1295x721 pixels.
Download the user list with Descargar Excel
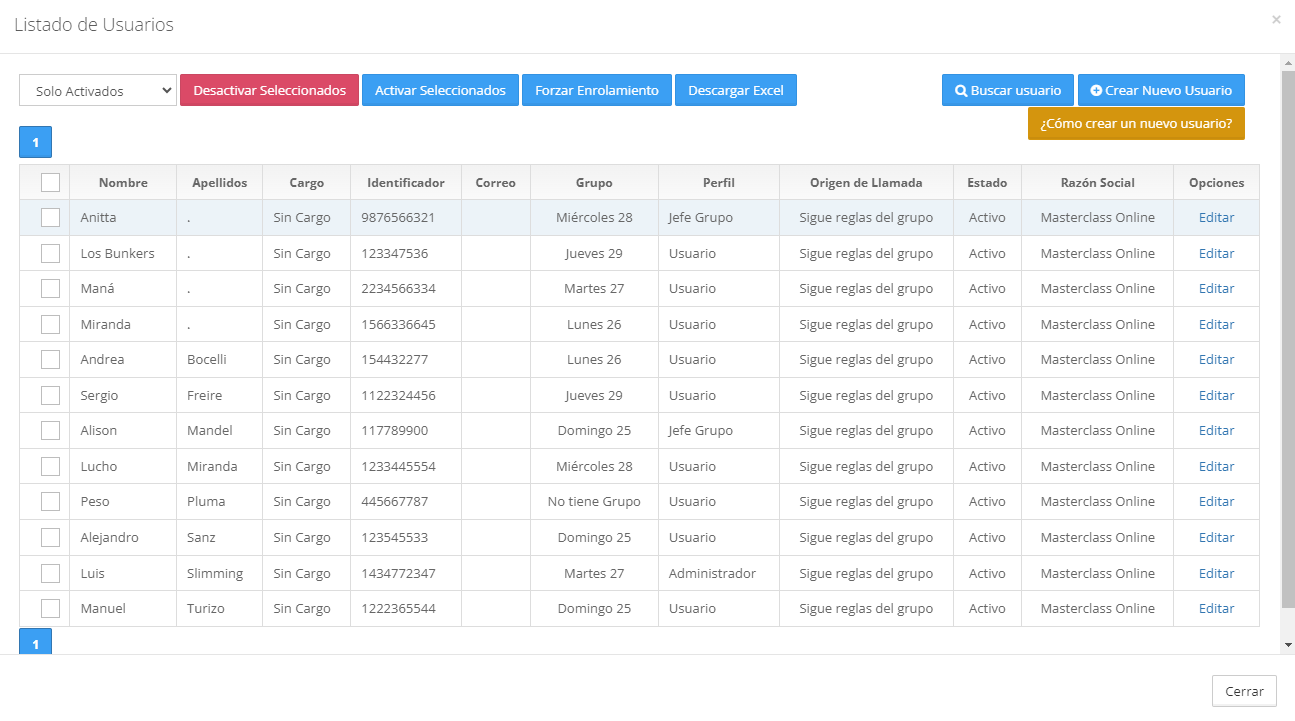pyautogui.click(x=735, y=90)
